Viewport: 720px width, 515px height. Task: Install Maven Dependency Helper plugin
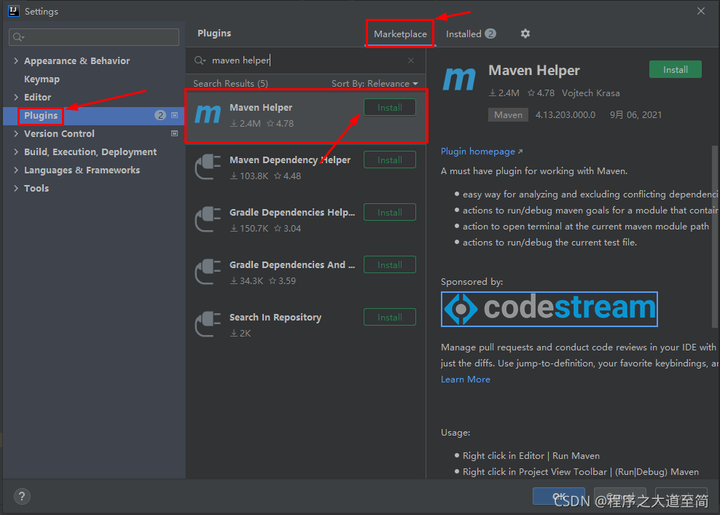coord(390,160)
